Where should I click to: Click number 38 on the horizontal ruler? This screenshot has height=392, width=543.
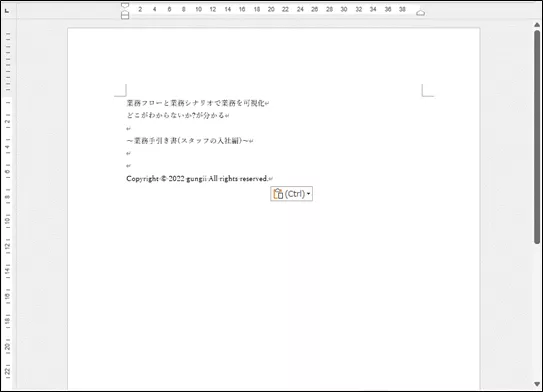[402, 9]
